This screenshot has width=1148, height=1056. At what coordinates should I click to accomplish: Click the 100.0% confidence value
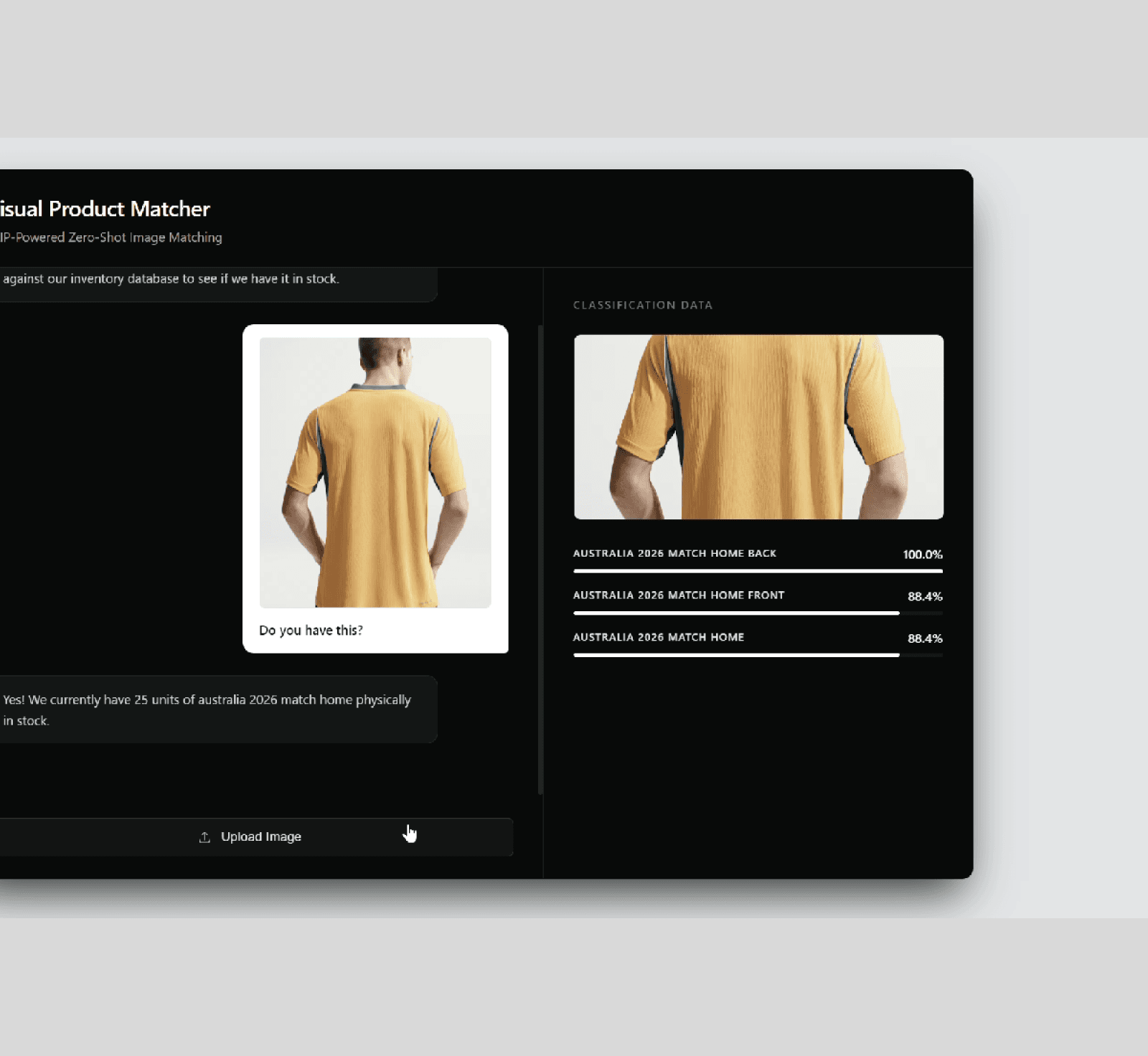[x=923, y=555]
